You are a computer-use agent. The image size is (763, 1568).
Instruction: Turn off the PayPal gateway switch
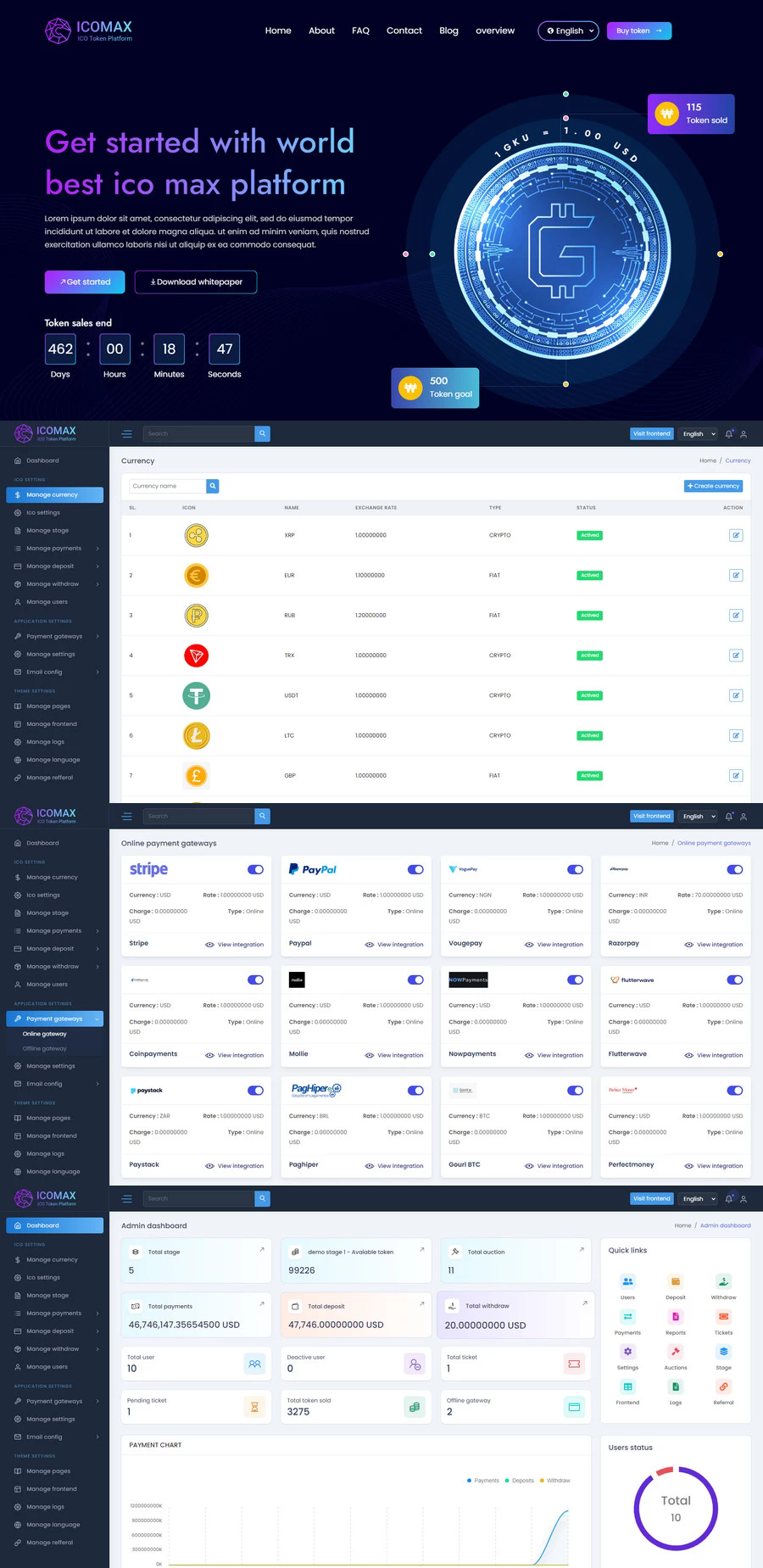coord(415,869)
